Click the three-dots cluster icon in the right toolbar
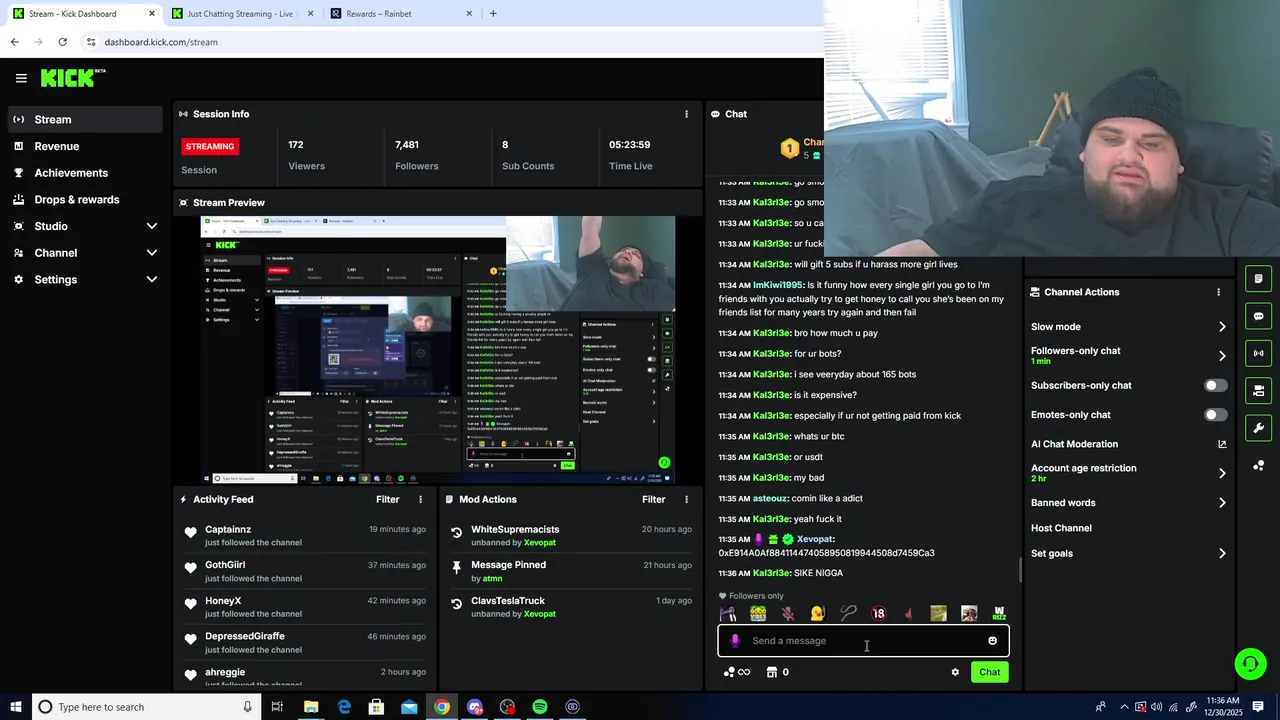1280x720 pixels. [1258, 466]
